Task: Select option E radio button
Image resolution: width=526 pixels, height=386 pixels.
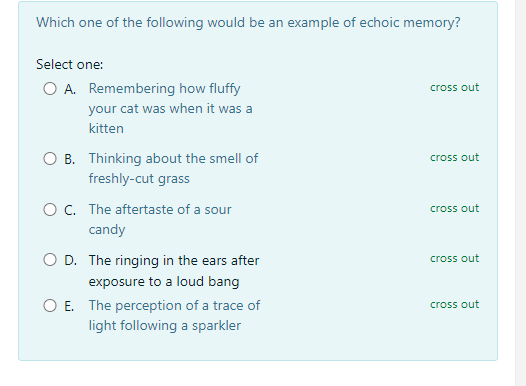Action: coord(50,306)
